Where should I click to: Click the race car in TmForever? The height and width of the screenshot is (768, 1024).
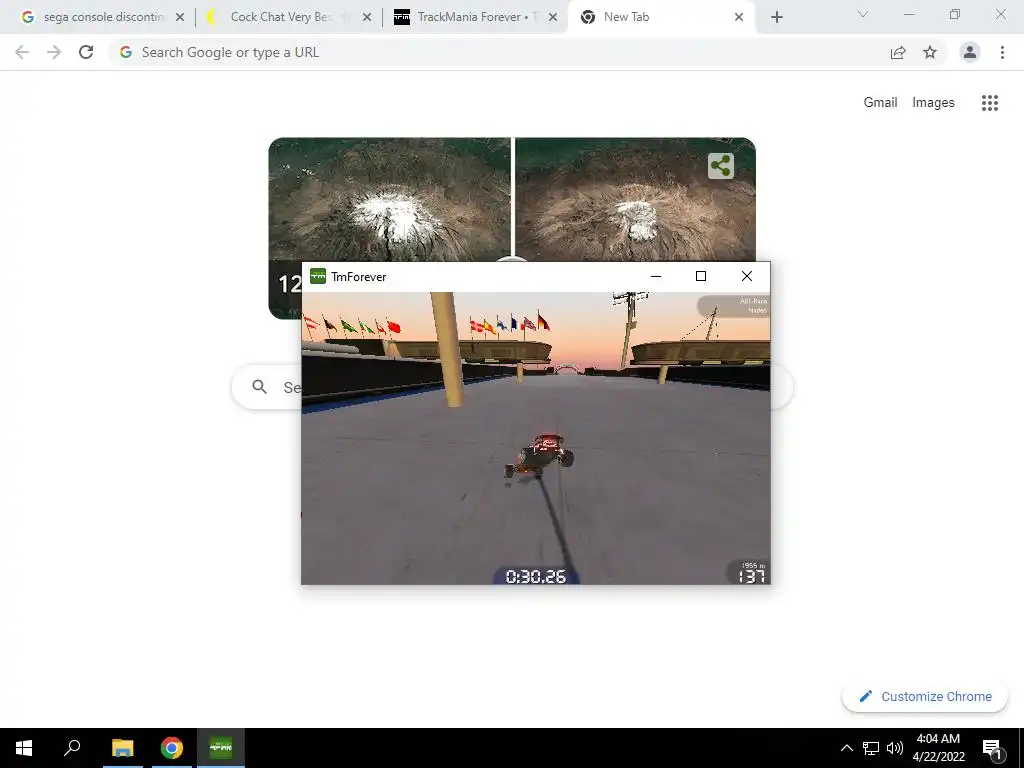point(539,457)
